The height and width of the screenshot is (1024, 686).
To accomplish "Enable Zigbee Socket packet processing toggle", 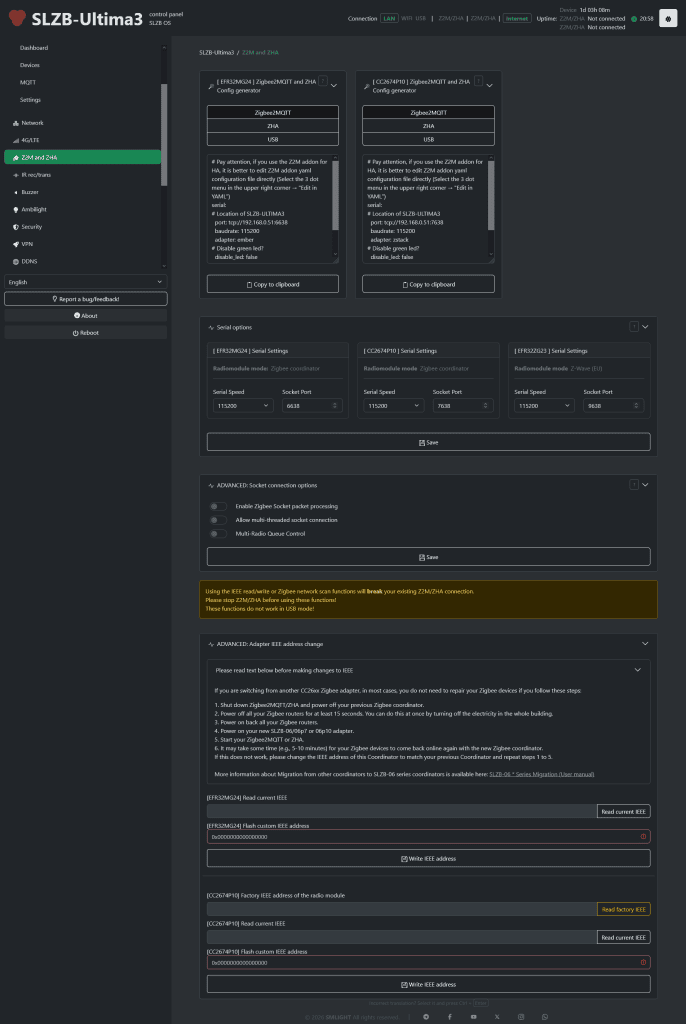I will [218, 507].
